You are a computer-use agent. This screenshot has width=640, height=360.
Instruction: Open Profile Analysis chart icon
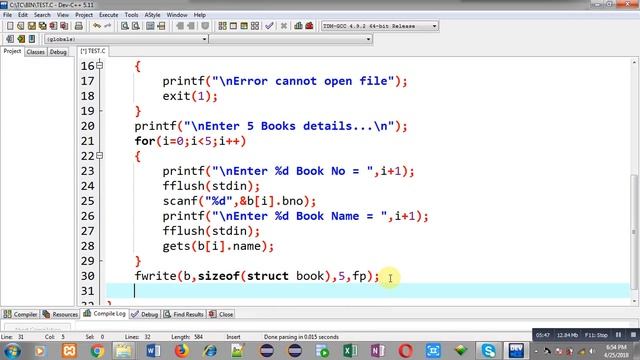[298, 26]
